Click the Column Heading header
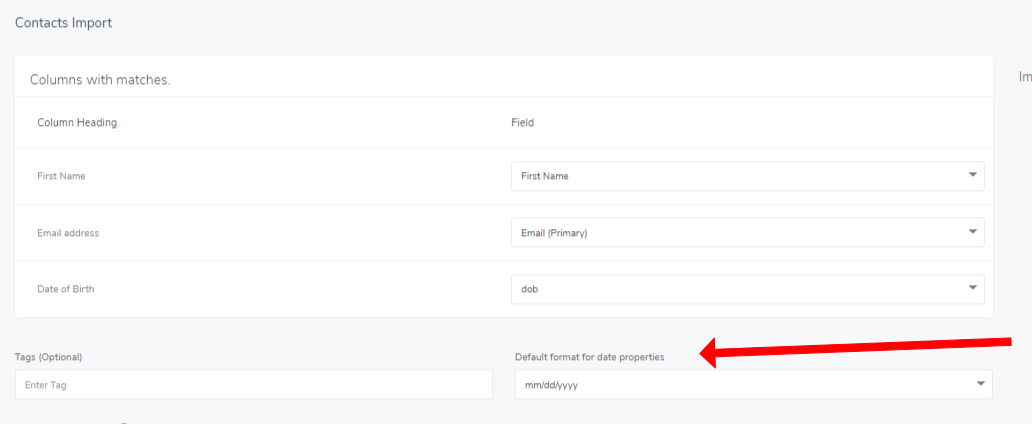1032x424 pixels. tap(77, 122)
